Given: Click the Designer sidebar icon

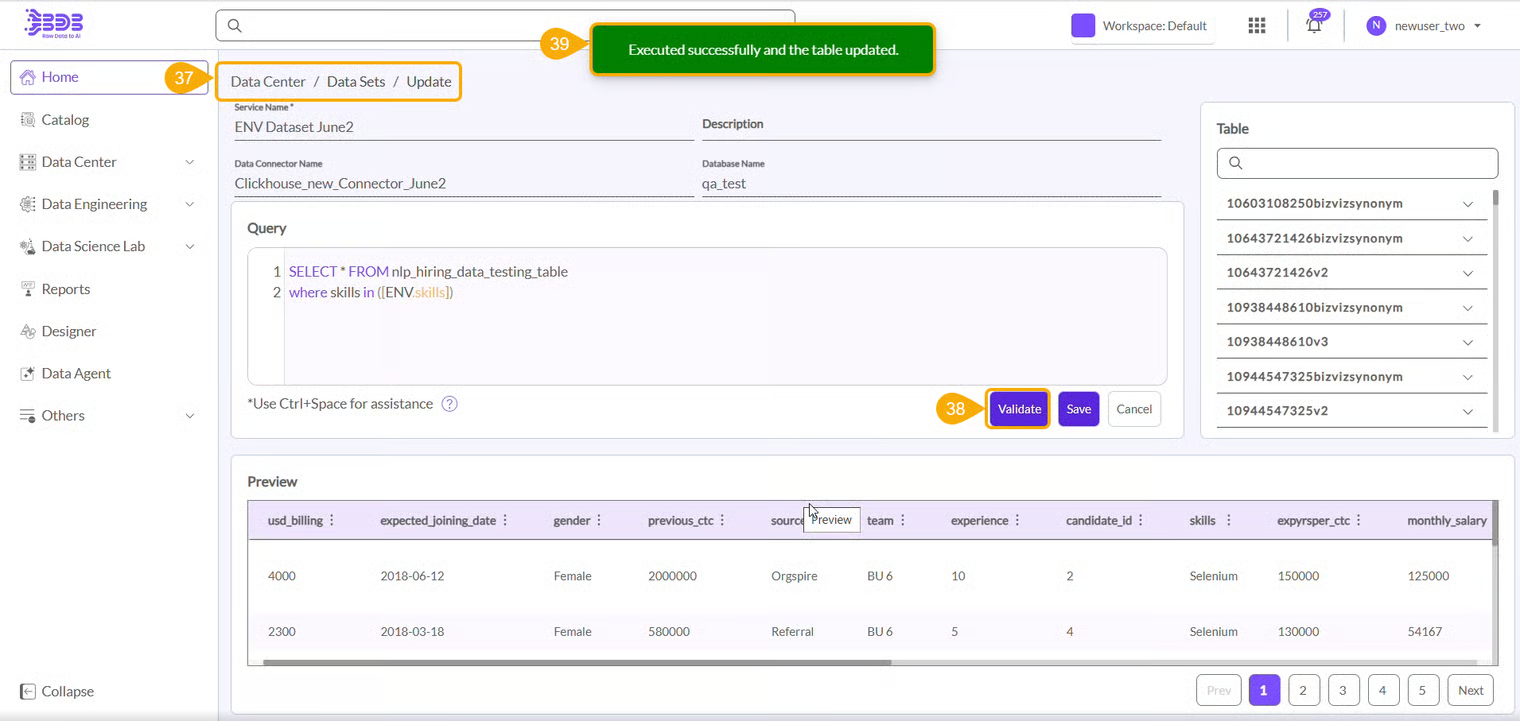Looking at the screenshot, I should 28,331.
